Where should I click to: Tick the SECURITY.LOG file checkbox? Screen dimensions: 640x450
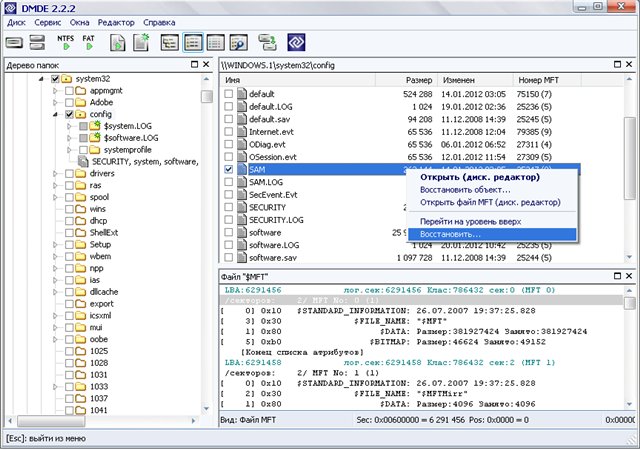229,220
